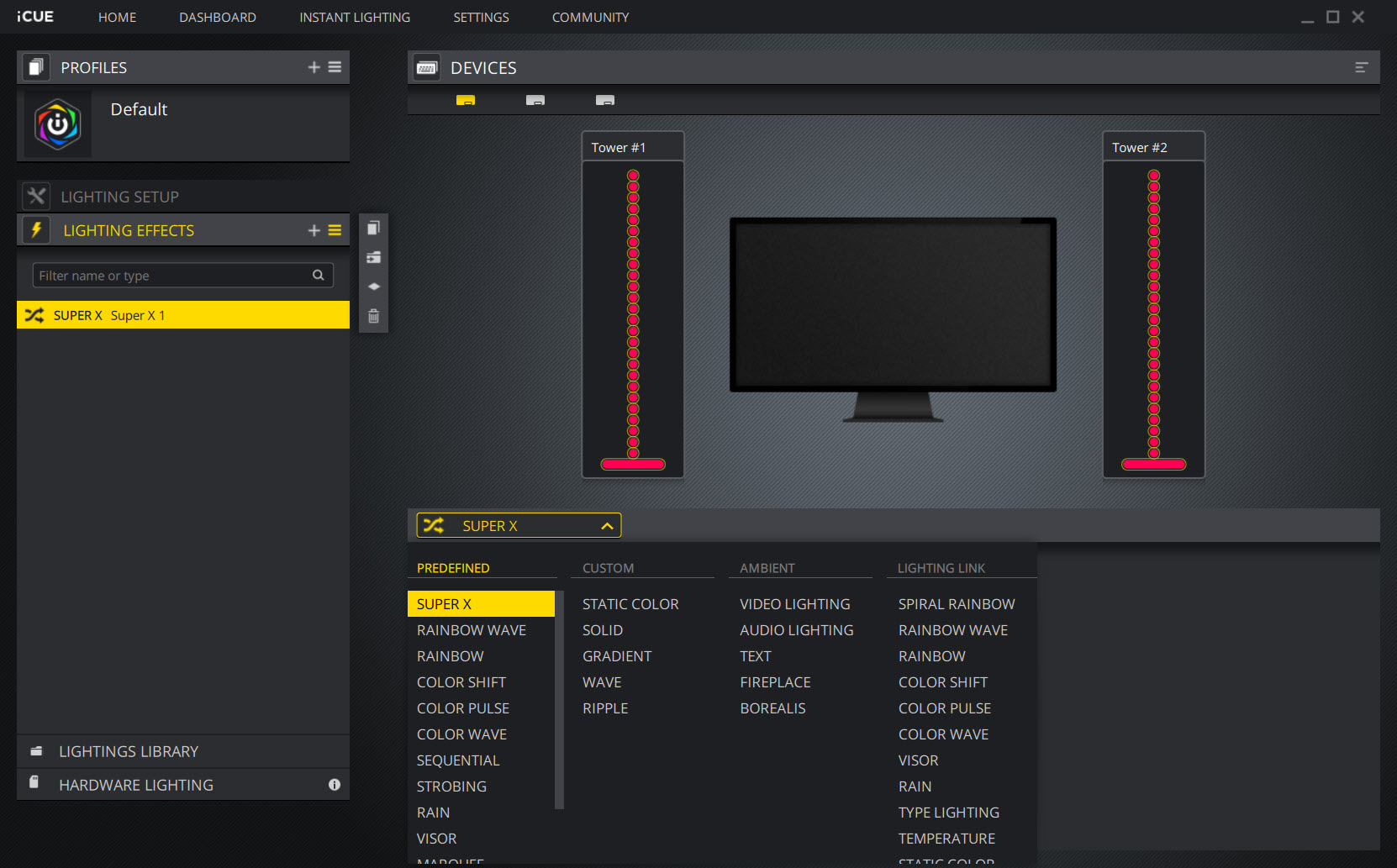Click the predefined list scrollbar
The image size is (1397, 868).
point(559,700)
